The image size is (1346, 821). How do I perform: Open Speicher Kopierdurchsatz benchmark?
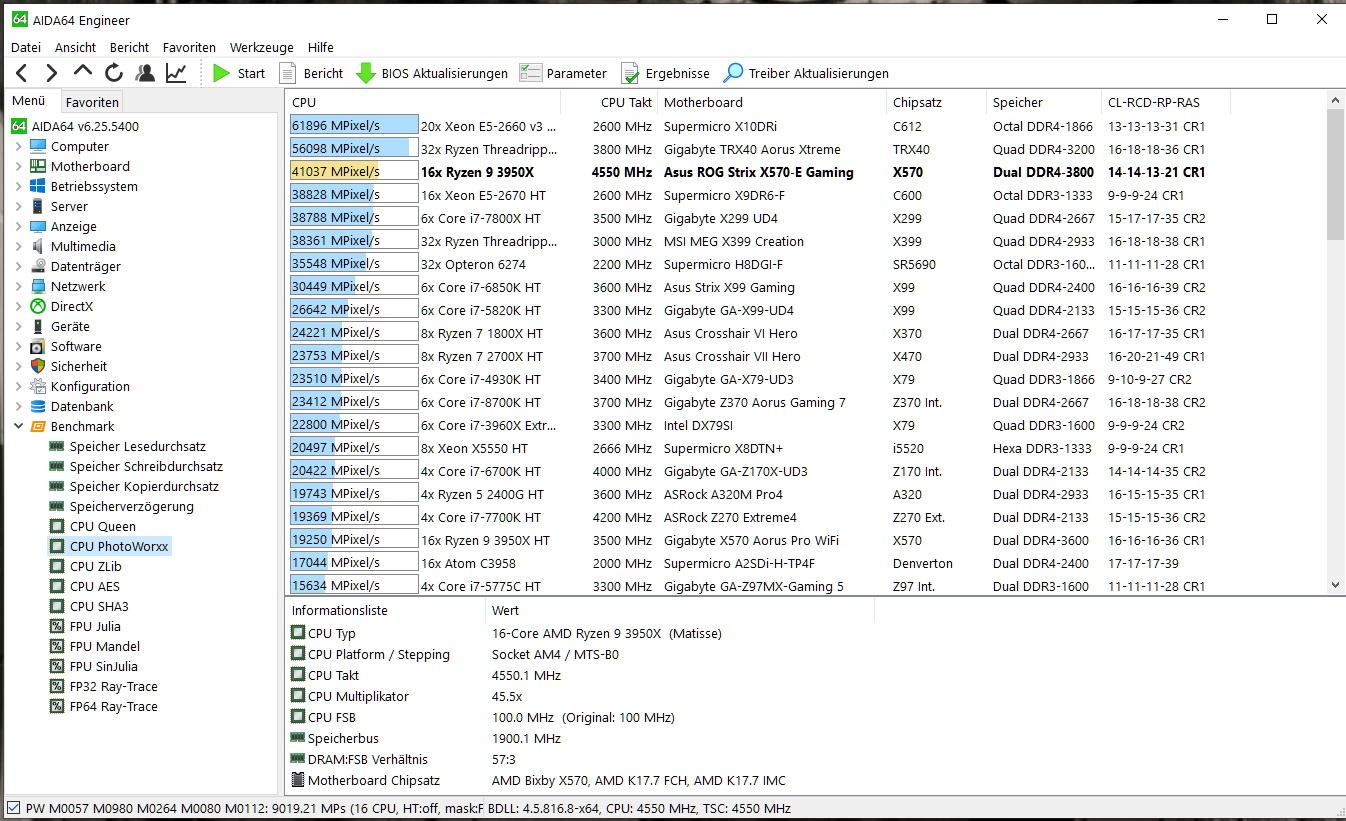[x=134, y=486]
